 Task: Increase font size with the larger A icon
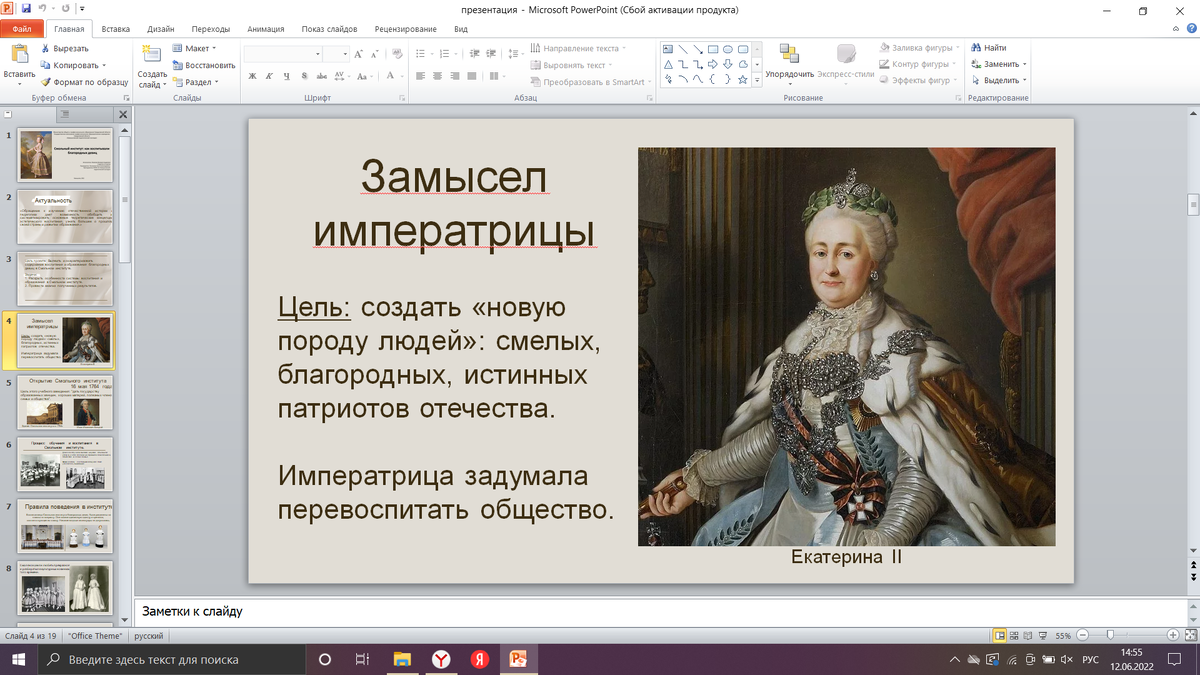360,54
